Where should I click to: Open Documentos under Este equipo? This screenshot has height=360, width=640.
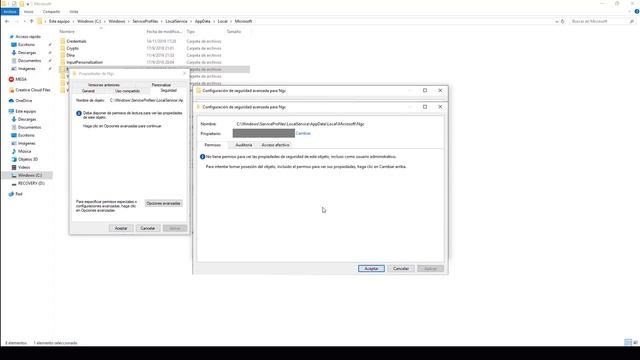tap(29, 127)
